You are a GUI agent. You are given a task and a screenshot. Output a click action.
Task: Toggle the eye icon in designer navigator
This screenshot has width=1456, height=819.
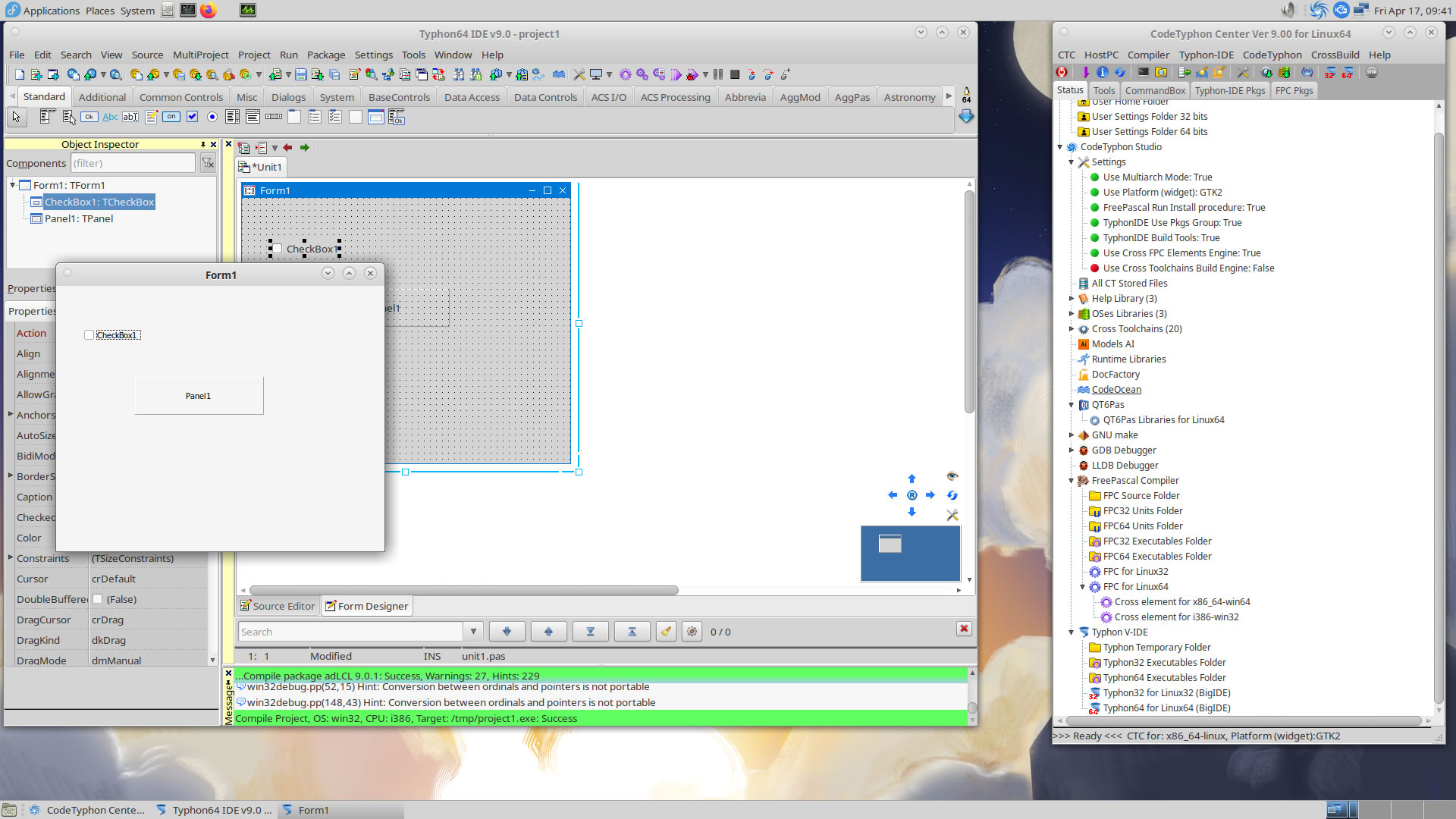tap(952, 476)
